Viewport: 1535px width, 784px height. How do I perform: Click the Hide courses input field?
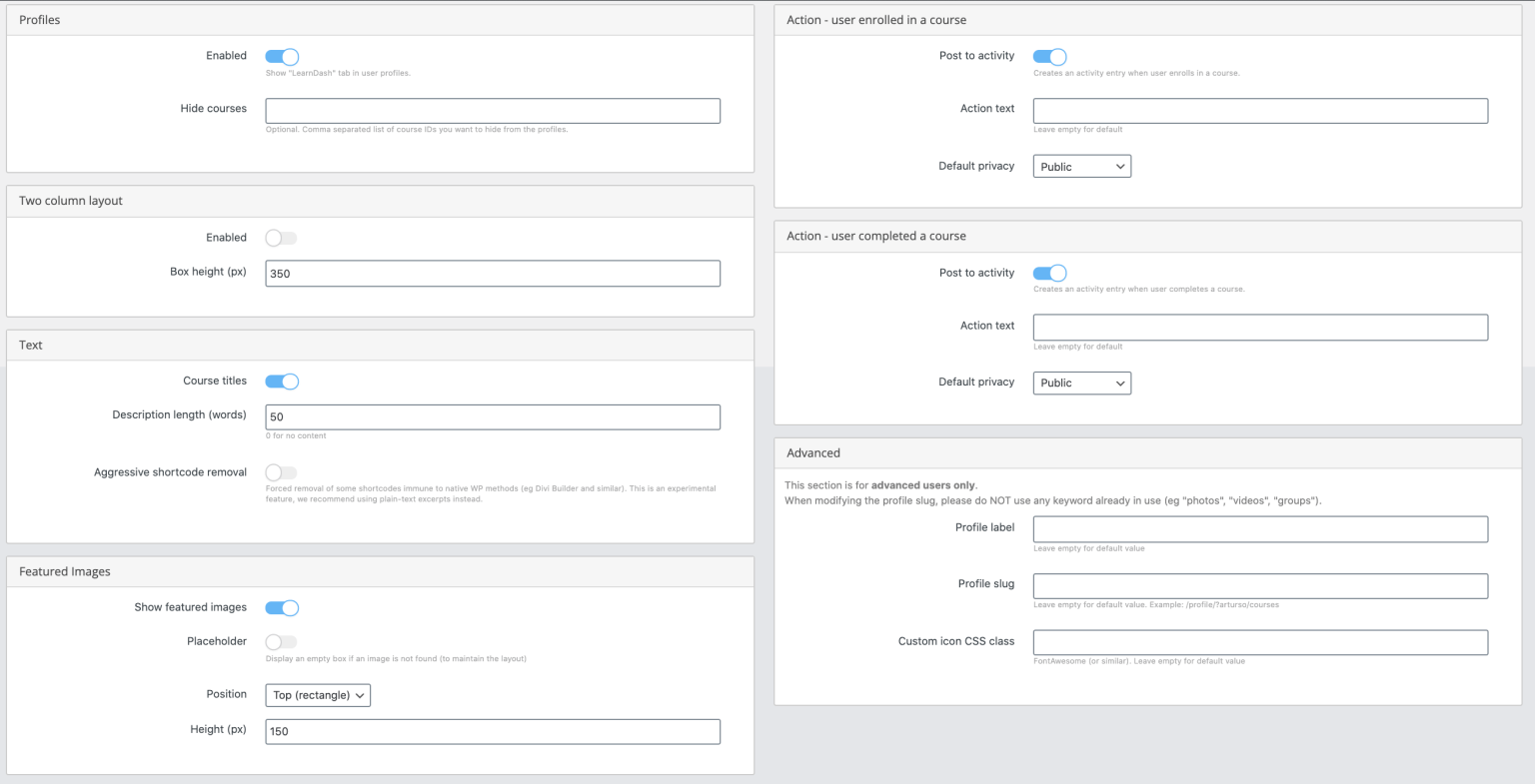tap(492, 110)
